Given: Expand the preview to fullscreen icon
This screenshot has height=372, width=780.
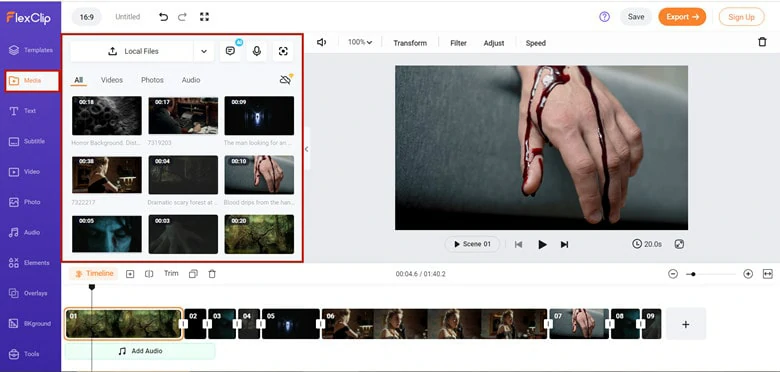Looking at the screenshot, I should (680, 244).
